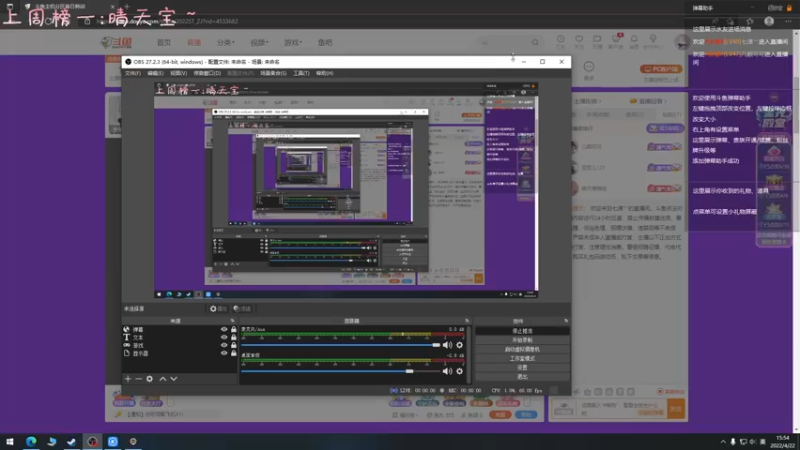Open the 视频 dropdown in Douyu nav
The image size is (800, 450).
[259, 42]
